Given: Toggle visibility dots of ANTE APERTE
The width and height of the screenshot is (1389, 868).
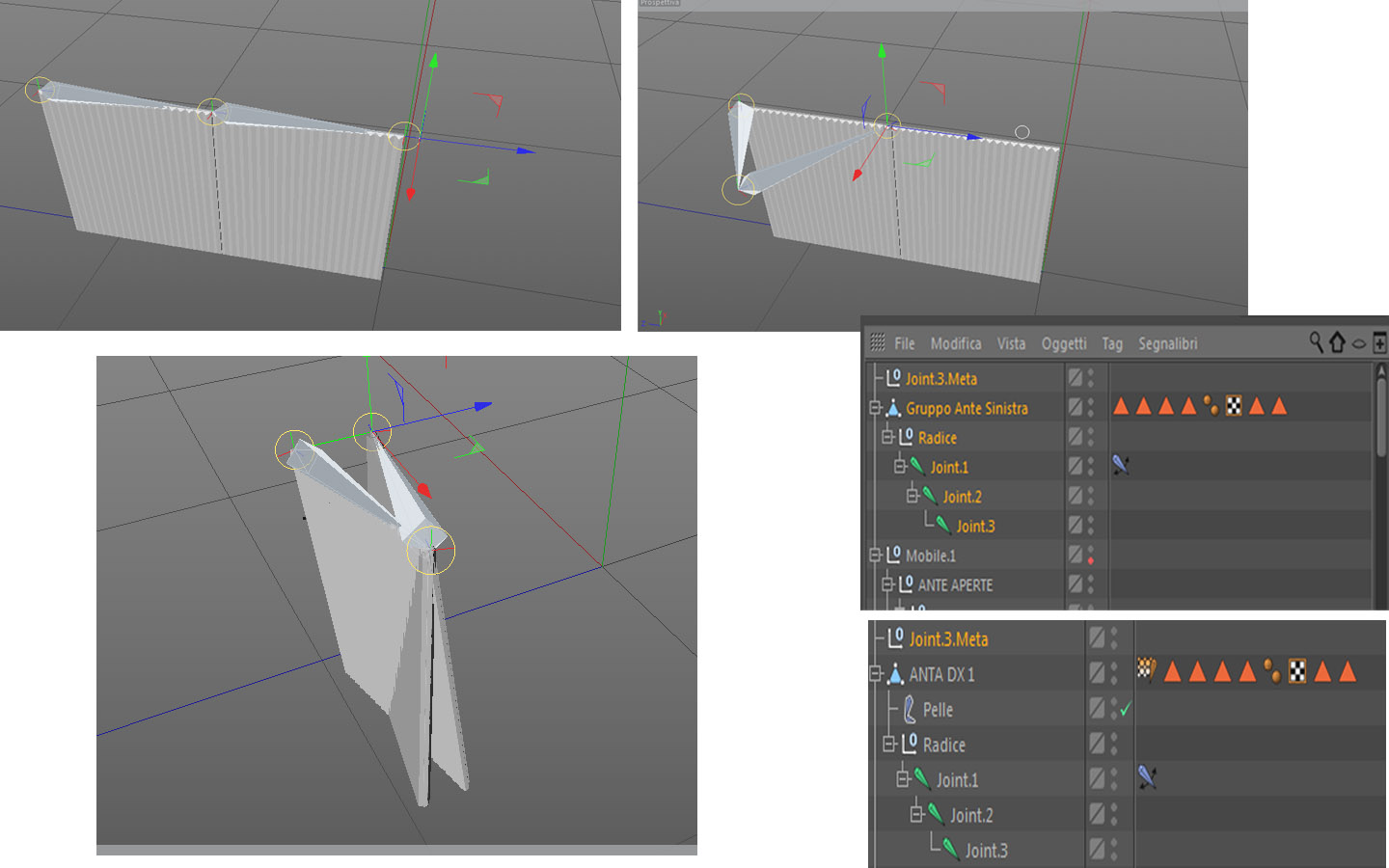Looking at the screenshot, I should point(1091,583).
